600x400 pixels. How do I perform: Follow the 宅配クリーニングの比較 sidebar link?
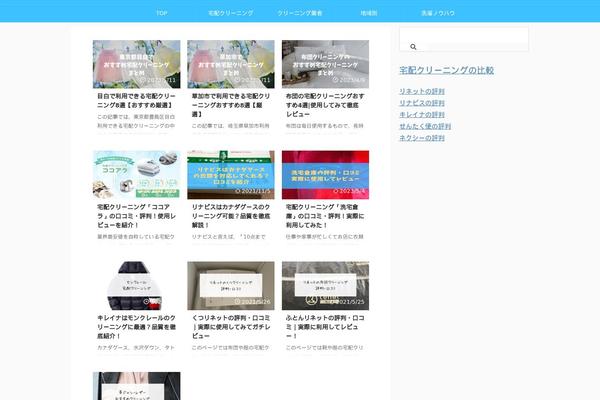click(447, 70)
